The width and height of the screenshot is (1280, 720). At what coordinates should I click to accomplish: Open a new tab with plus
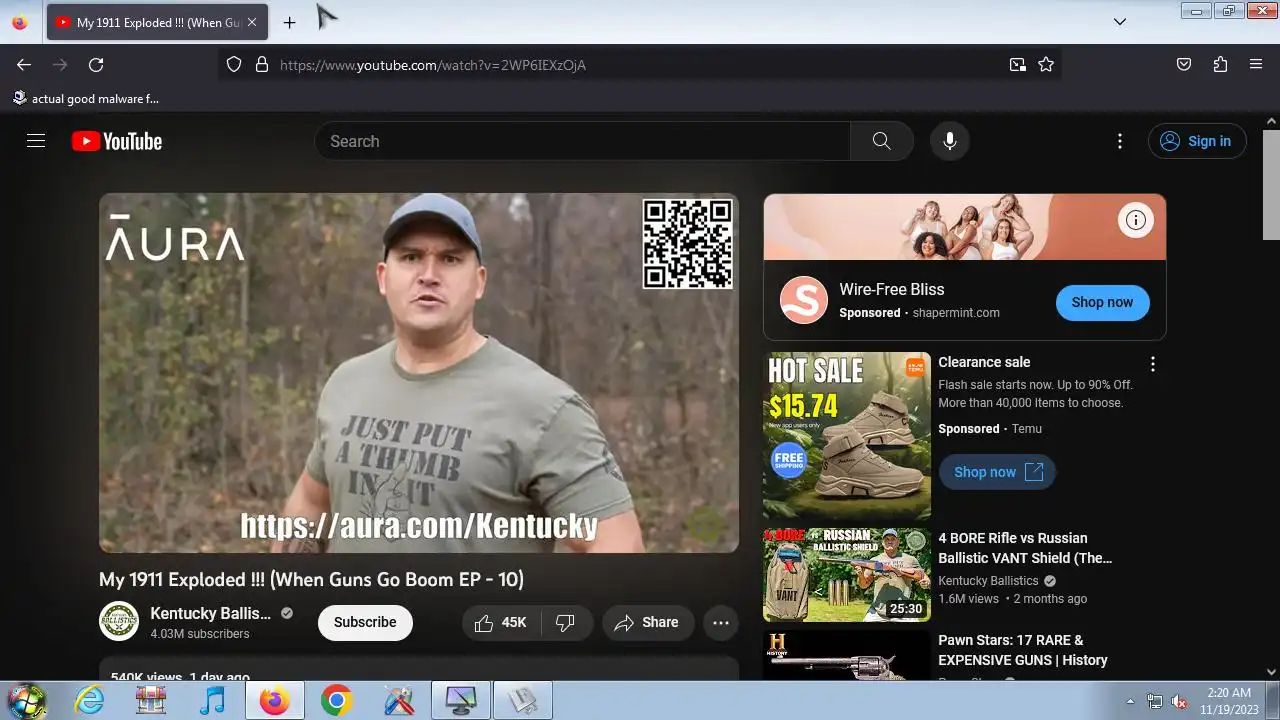289,22
